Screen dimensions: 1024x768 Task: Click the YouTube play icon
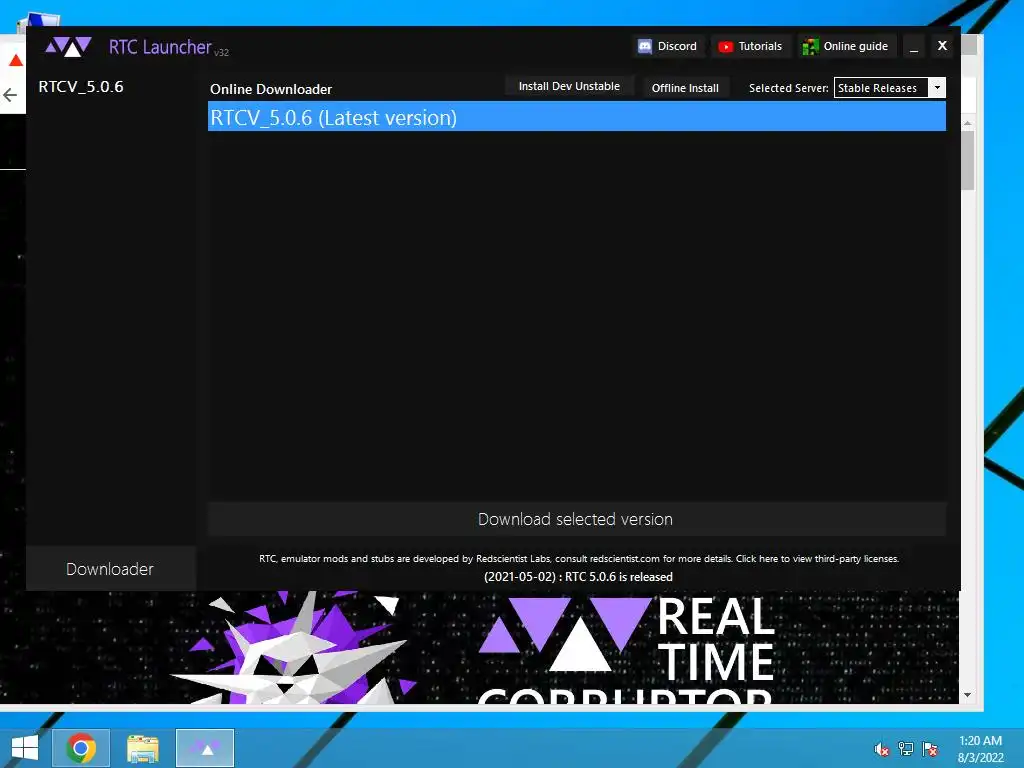[x=725, y=46]
